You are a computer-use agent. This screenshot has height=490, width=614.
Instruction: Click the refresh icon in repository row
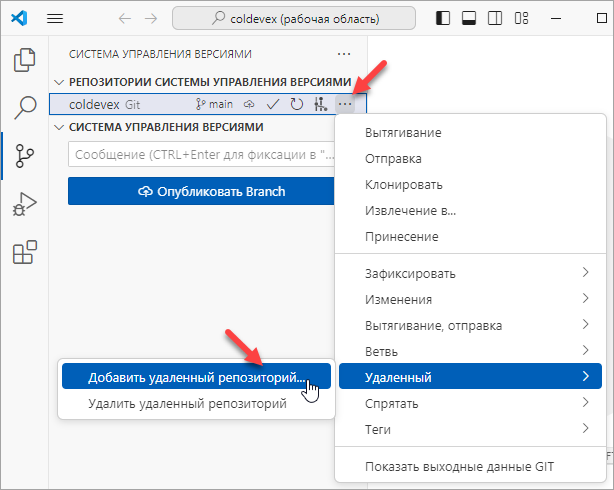pos(296,103)
